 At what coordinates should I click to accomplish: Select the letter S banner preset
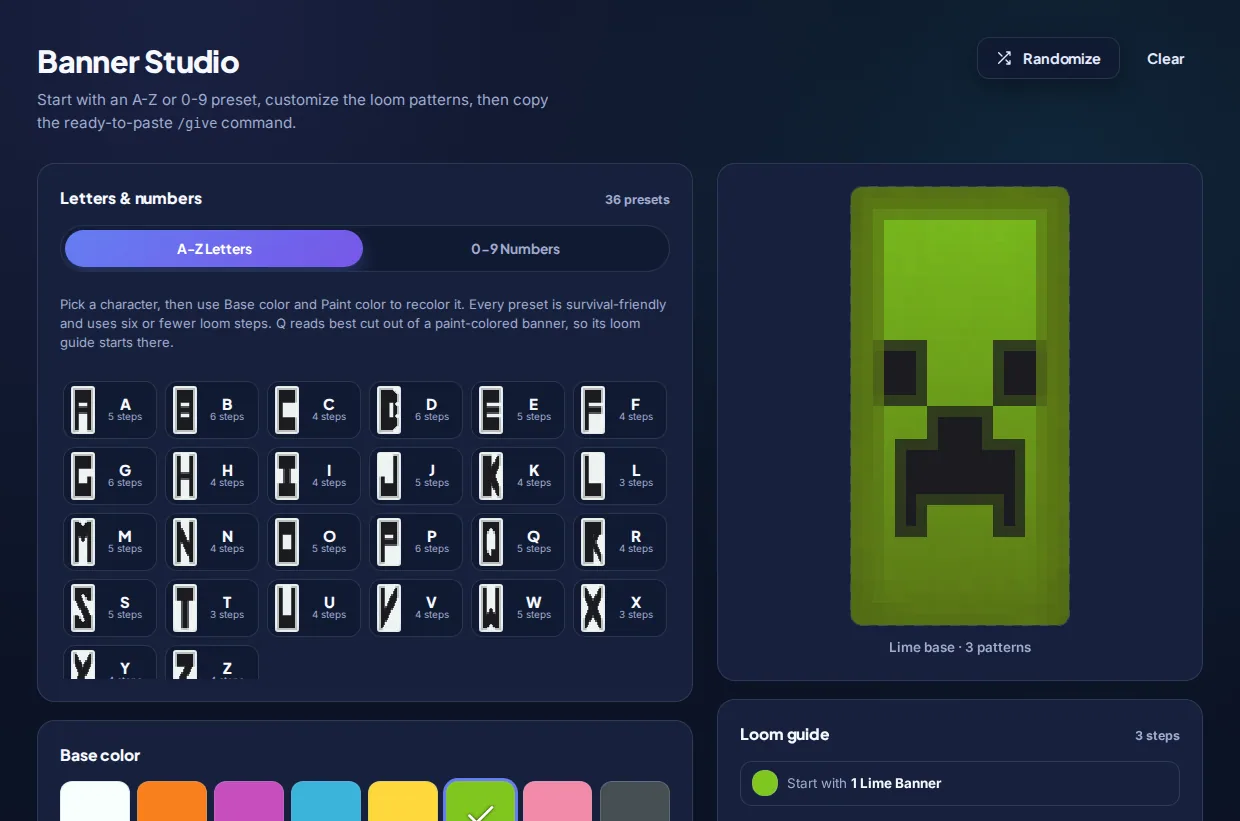[110, 608]
